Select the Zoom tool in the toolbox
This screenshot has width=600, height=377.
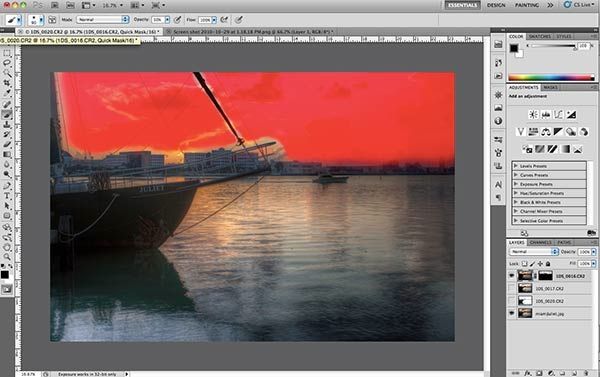7,257
